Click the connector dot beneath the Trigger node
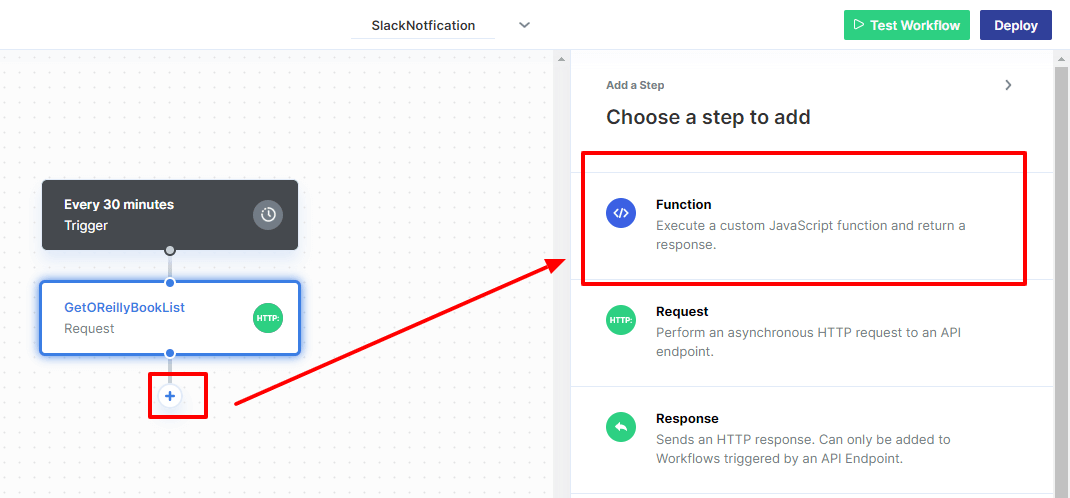Image resolution: width=1070 pixels, height=498 pixels. [170, 250]
